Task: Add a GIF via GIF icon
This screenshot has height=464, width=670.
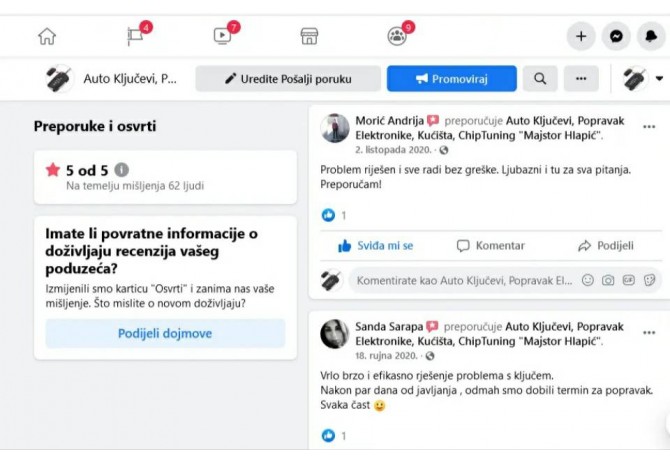Action: click(x=629, y=280)
